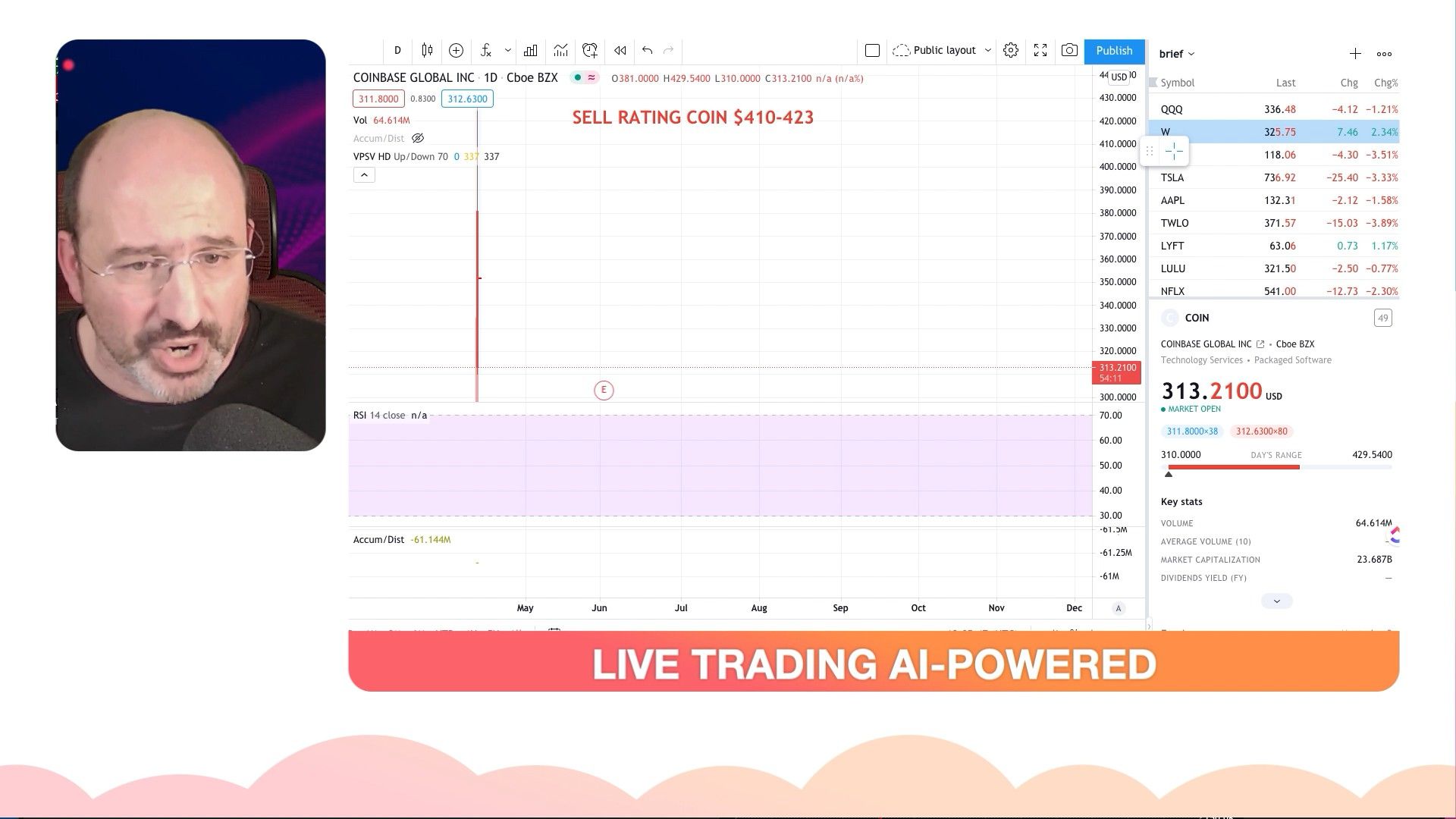Select the 1D timeframe tab
This screenshot has height=819, width=1456.
[x=397, y=50]
